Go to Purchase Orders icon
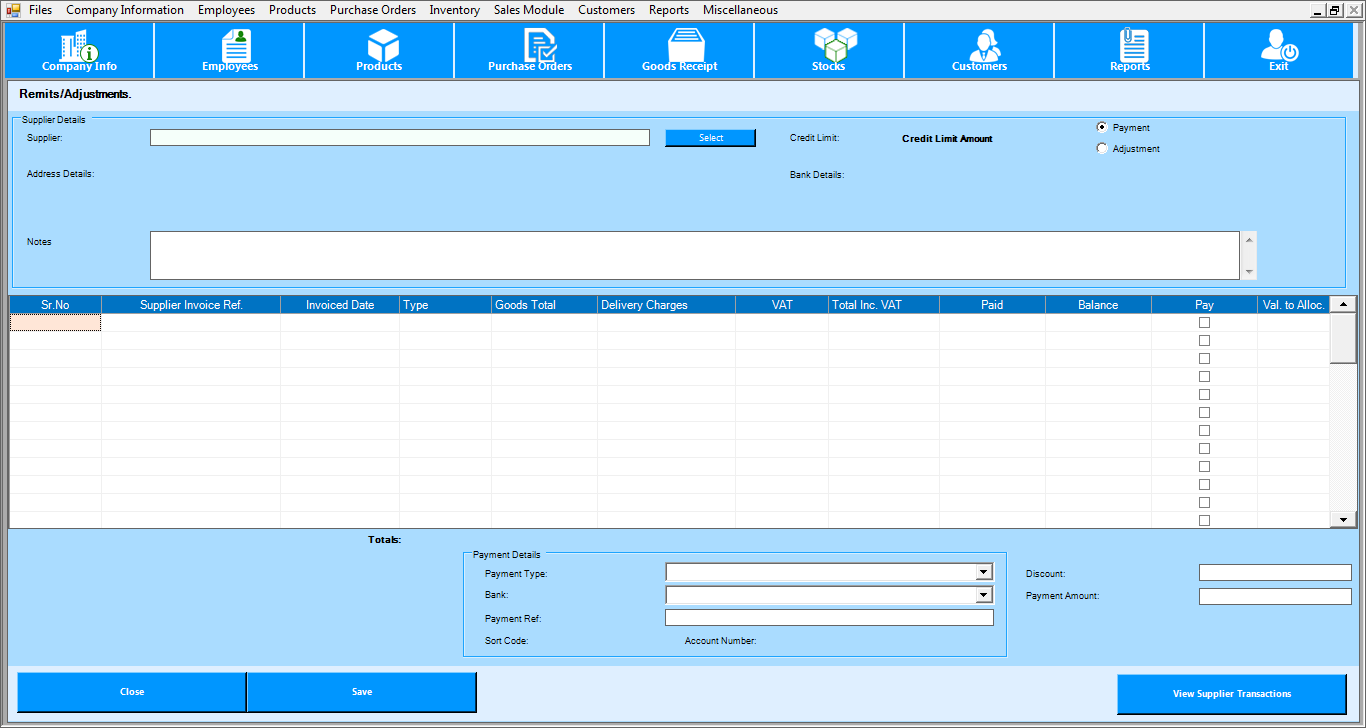 (x=530, y=50)
